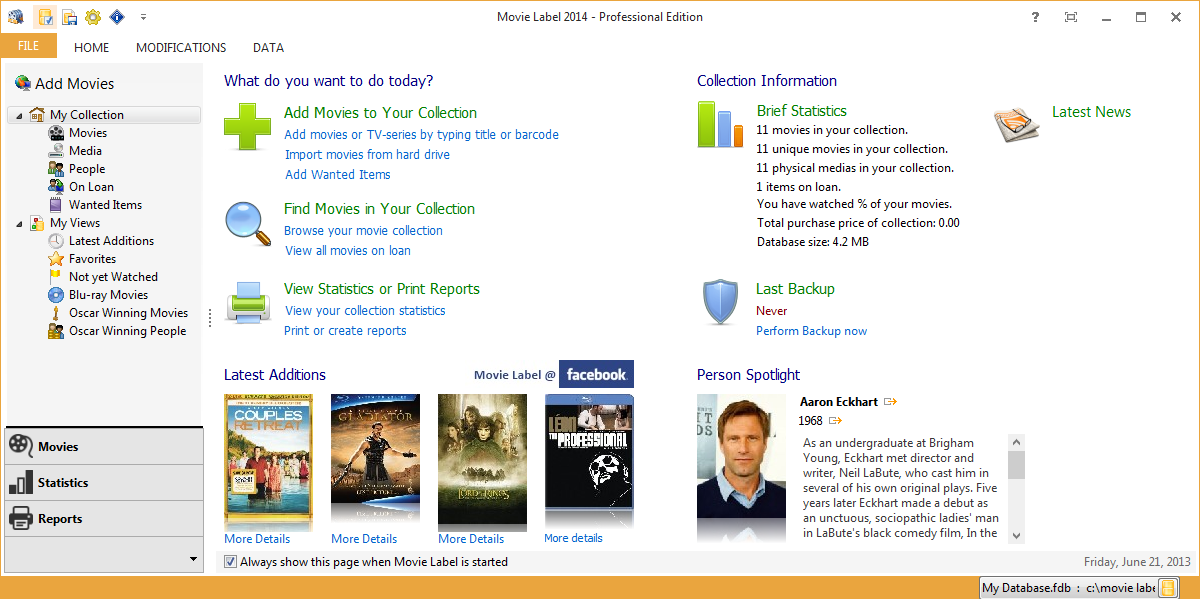Click the save database icon in quick access toolbar
The image size is (1200, 599).
69,17
